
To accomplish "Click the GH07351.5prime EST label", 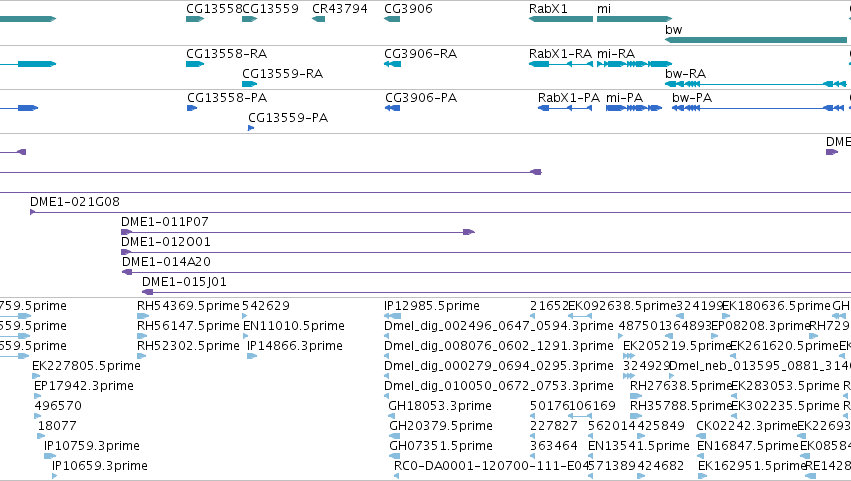I will (441, 447).
